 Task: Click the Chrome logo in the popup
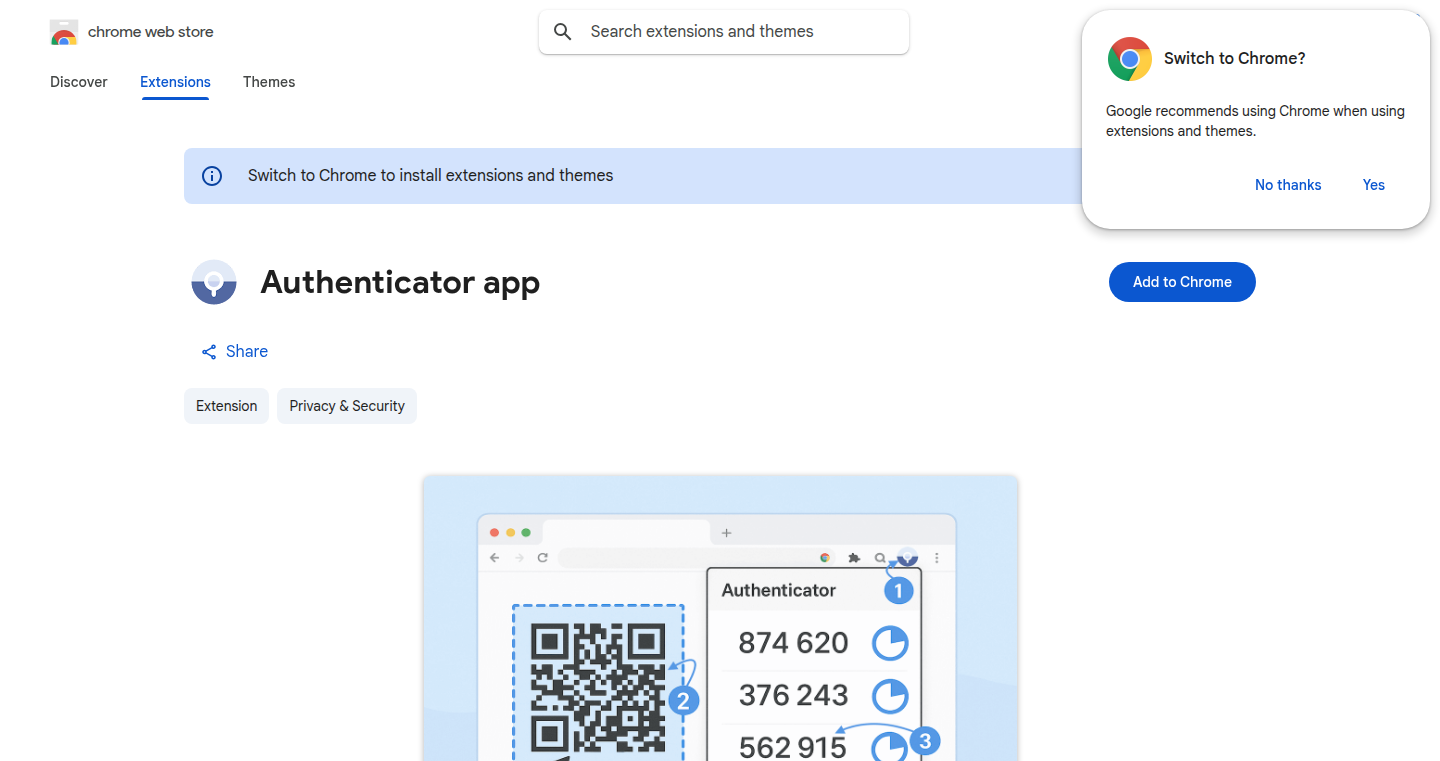point(1130,59)
